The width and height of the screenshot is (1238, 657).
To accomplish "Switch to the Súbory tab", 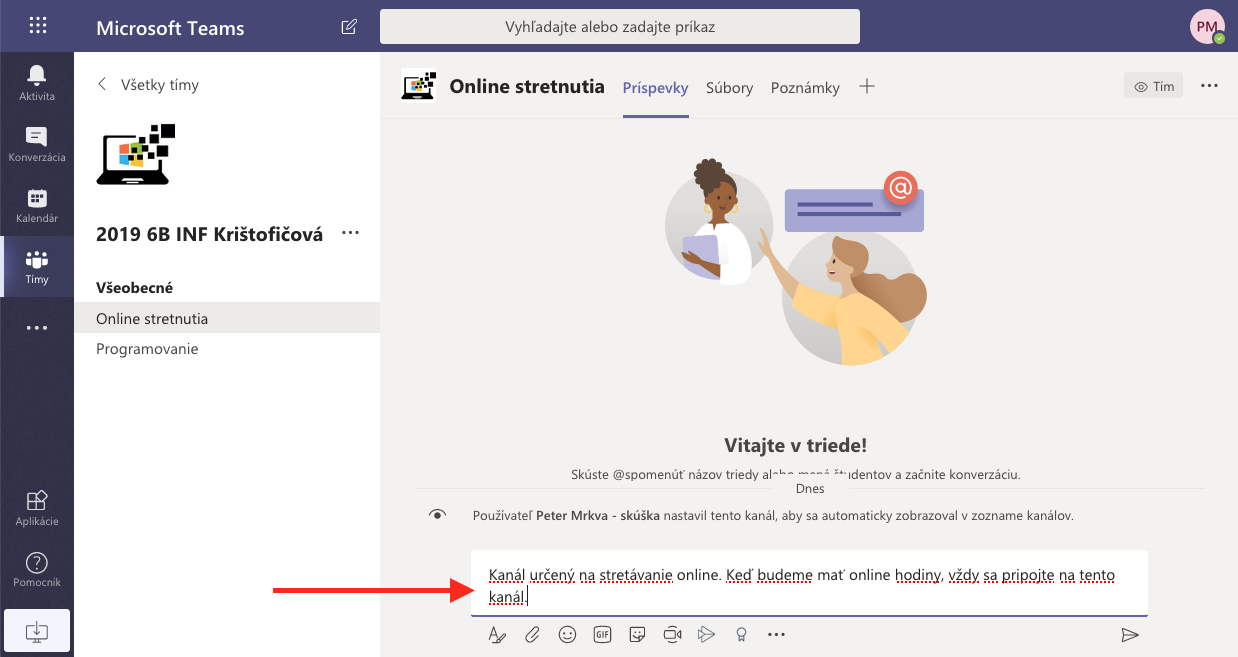I will pyautogui.click(x=729, y=88).
